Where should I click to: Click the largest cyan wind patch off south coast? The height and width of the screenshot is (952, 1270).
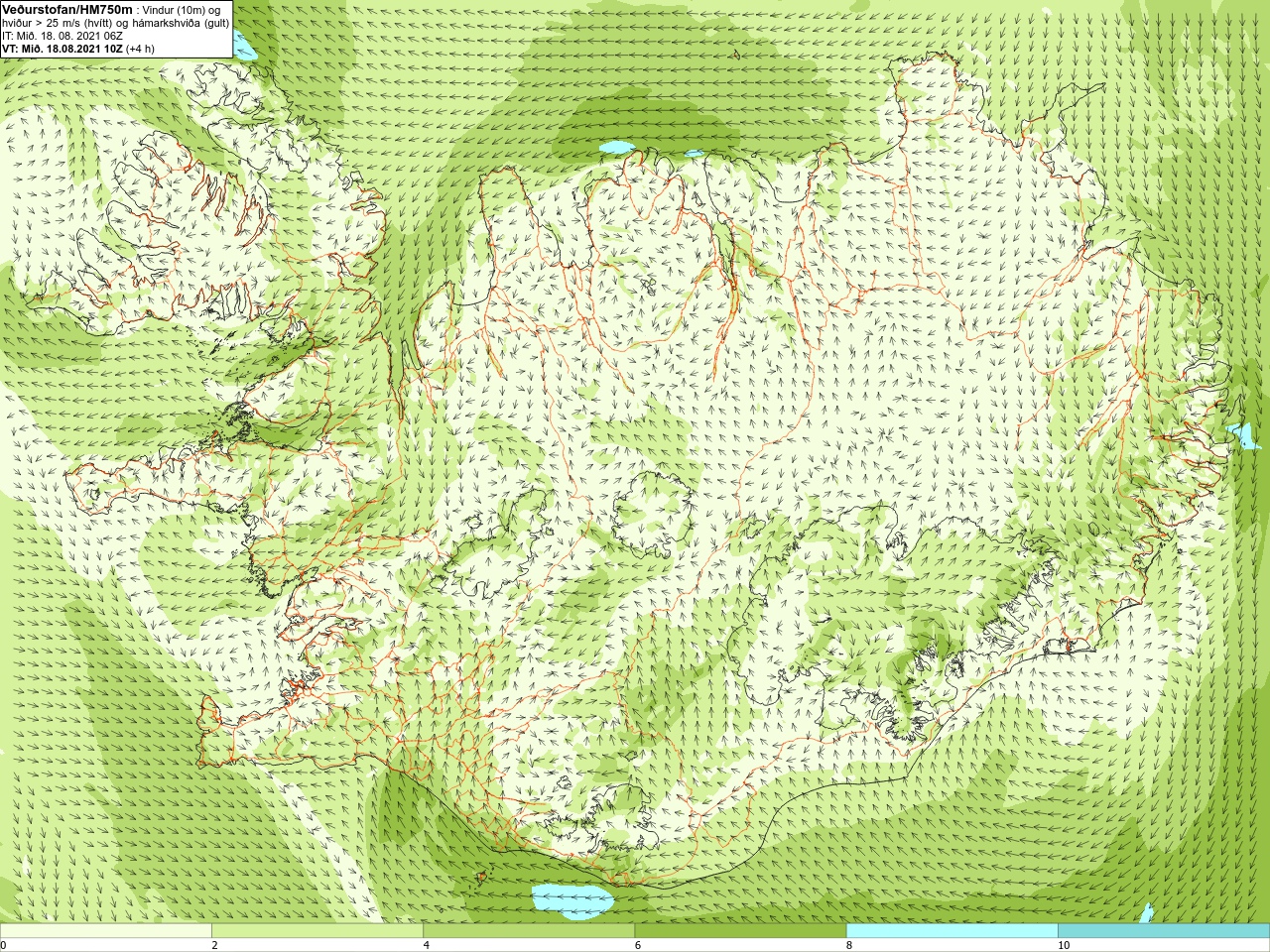tap(572, 899)
